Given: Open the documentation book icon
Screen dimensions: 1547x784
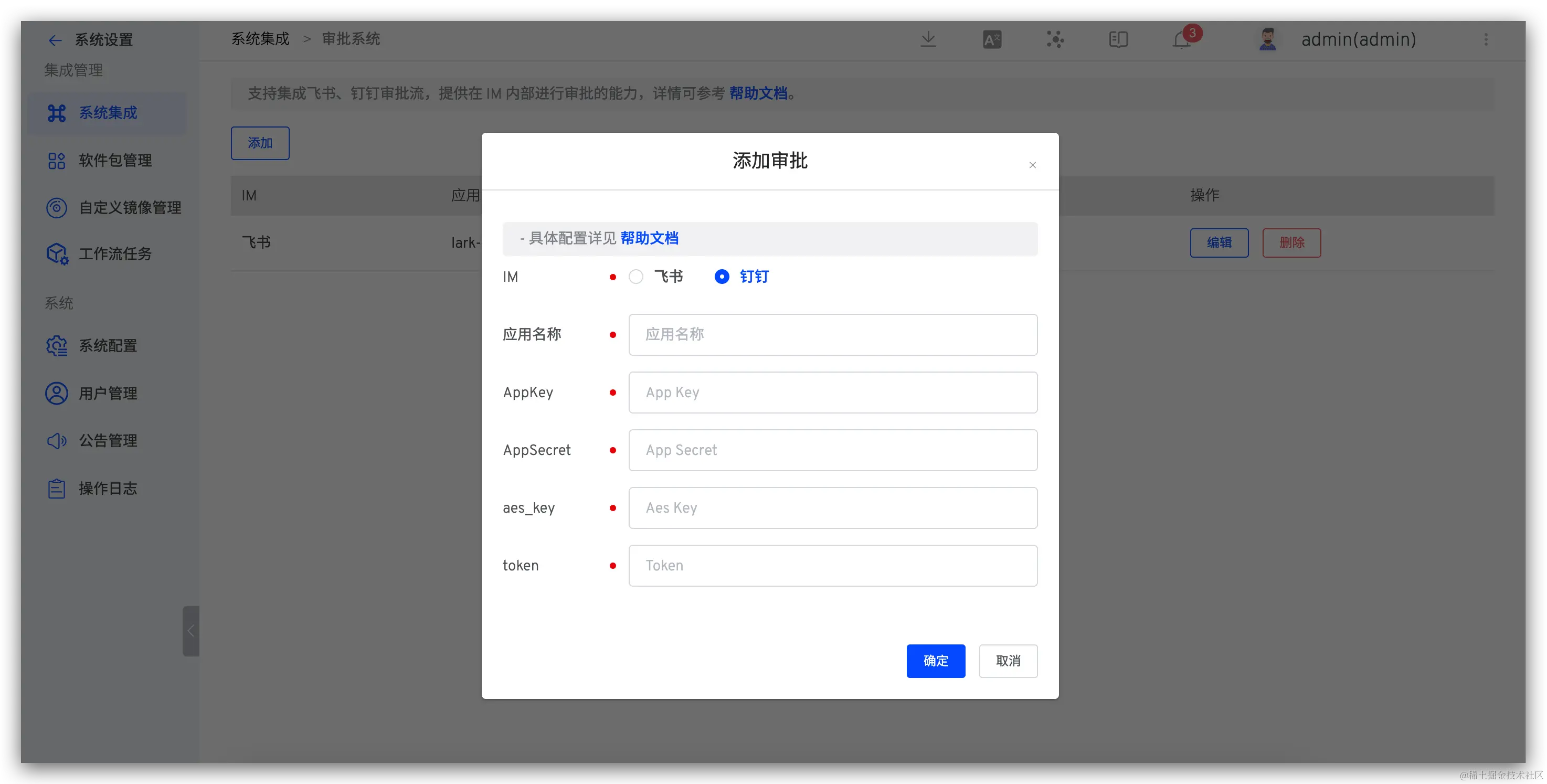Looking at the screenshot, I should point(1118,40).
